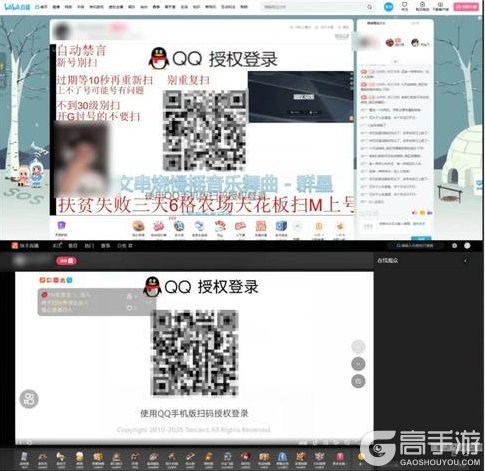This screenshot has width=485, height=471.
Task: Click the QR code in the bilibili stream
Action: click(x=205, y=130)
